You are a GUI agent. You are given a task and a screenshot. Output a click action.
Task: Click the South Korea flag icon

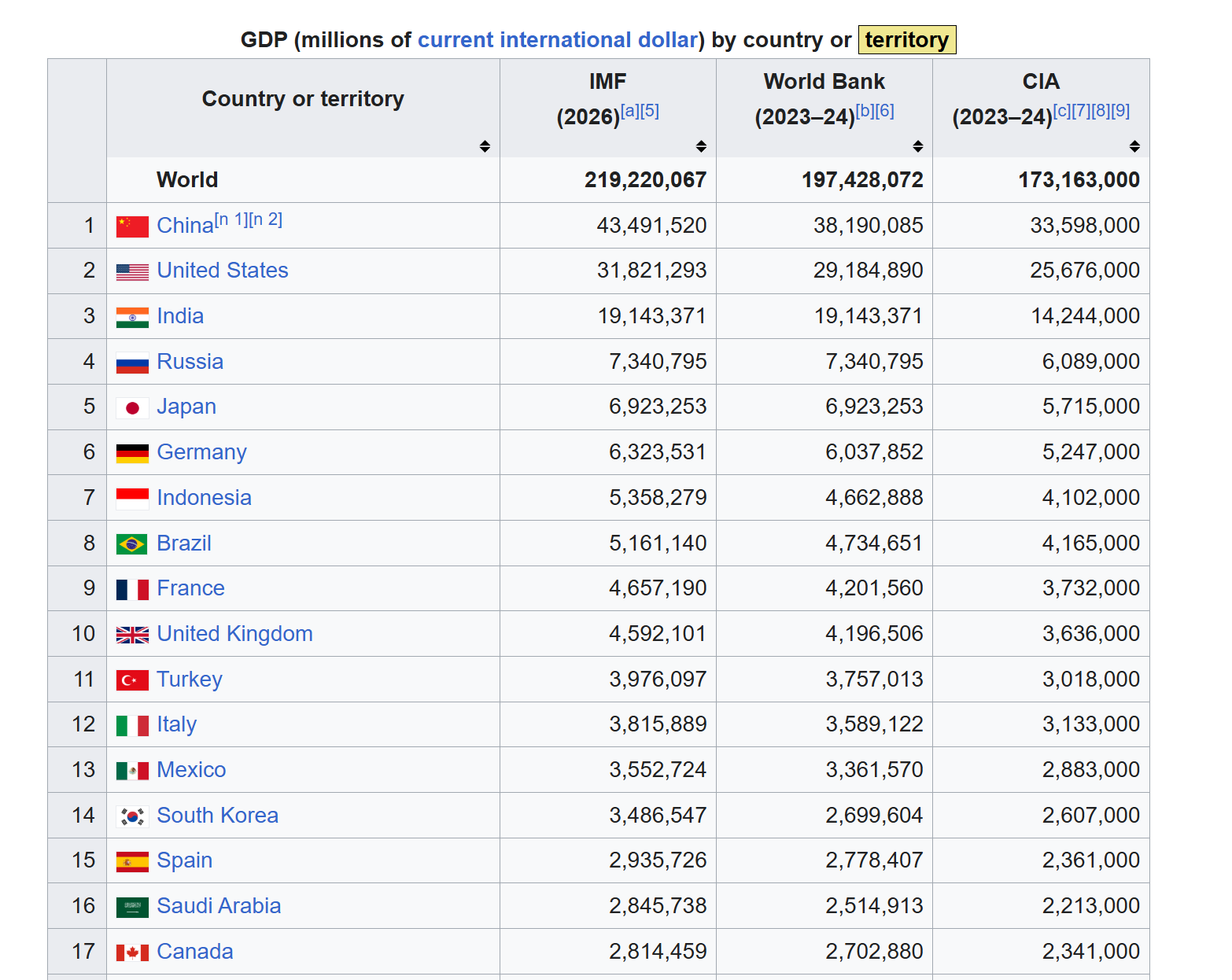(132, 816)
